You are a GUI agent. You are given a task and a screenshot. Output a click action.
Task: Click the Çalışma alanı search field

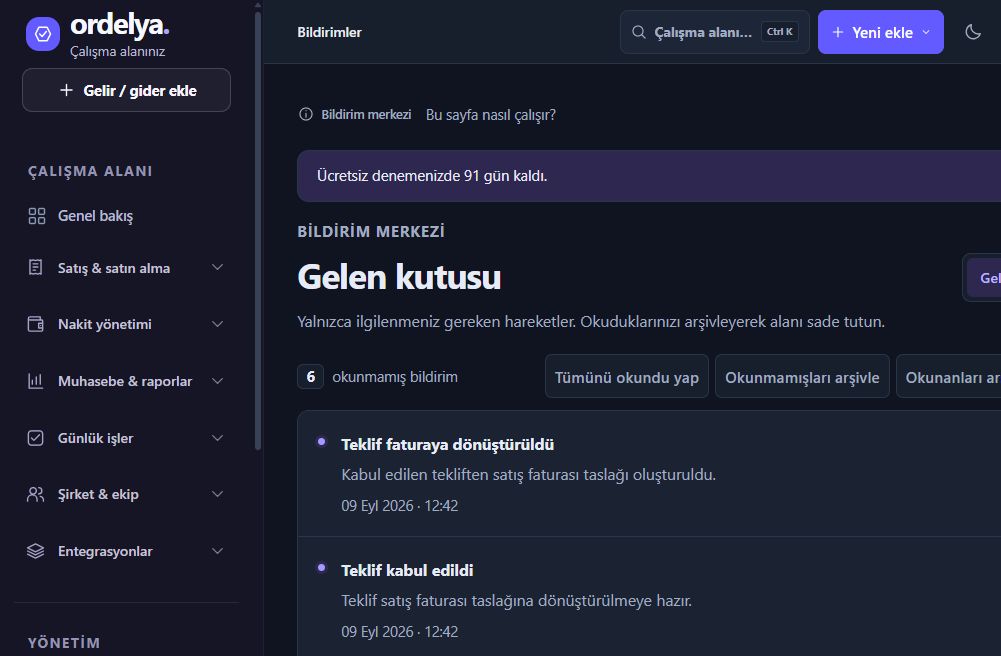[714, 32]
